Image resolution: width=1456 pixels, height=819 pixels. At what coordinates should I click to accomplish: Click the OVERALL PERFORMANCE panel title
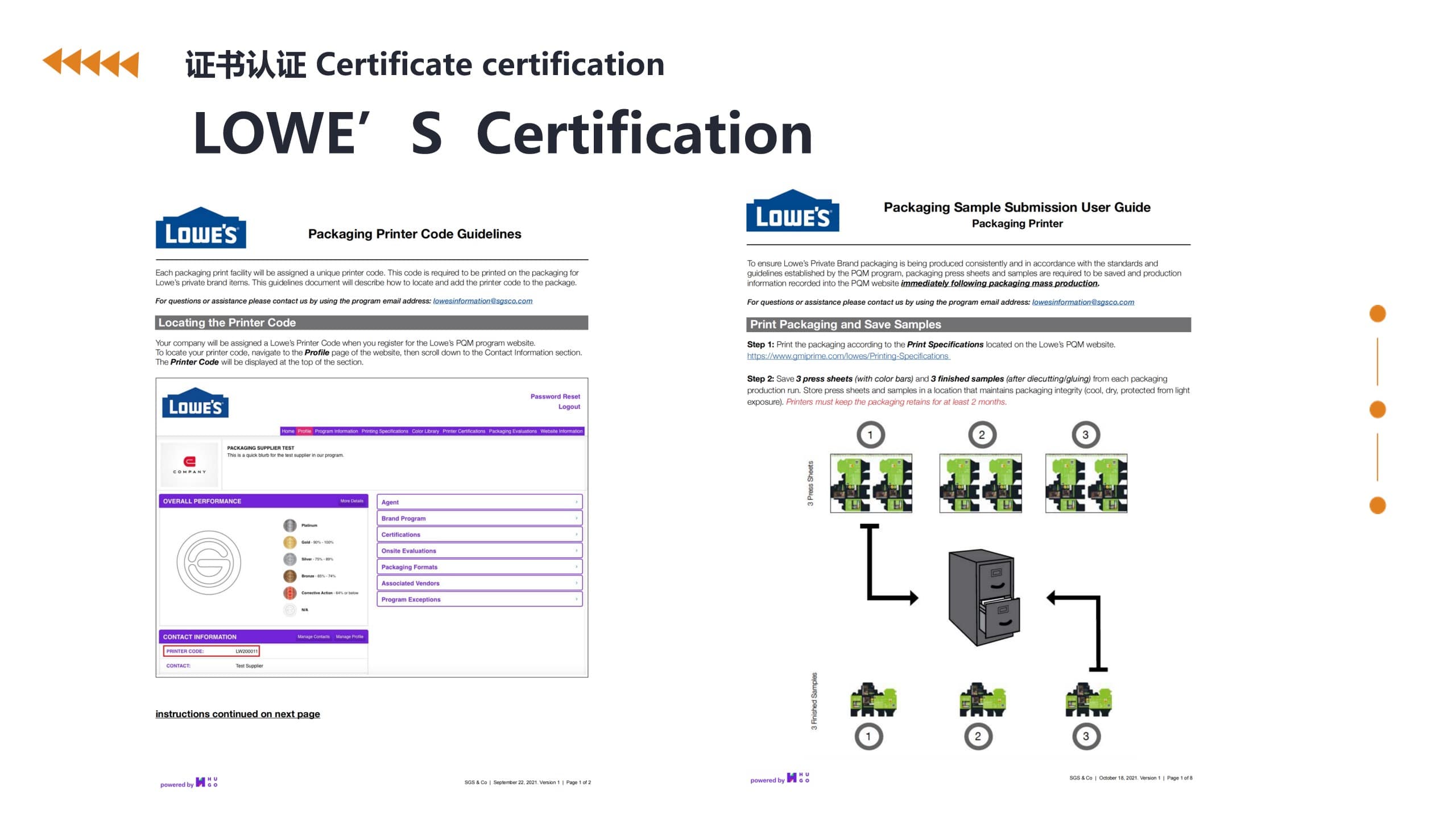[x=202, y=501]
